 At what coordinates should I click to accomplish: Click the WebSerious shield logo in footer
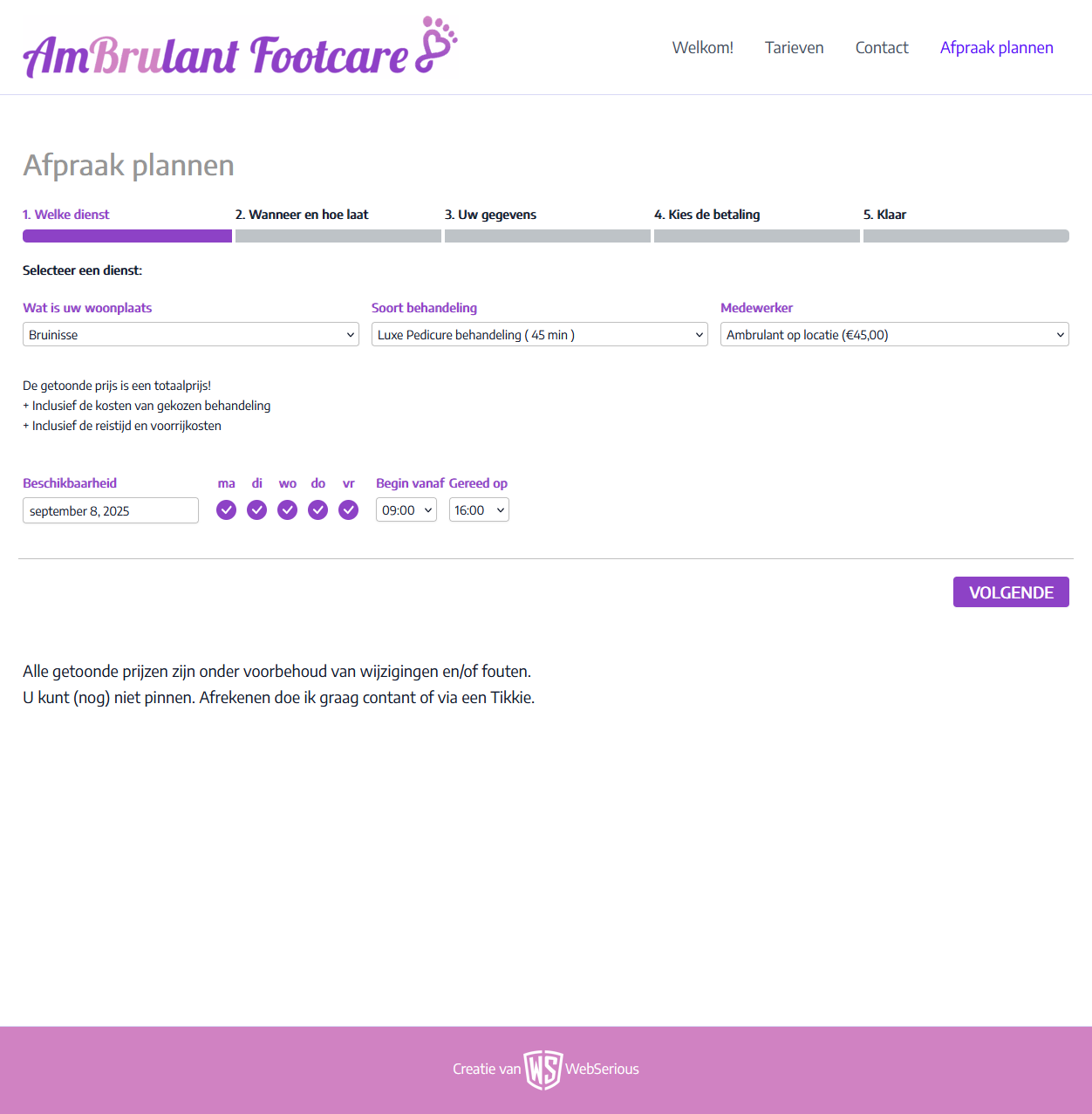pos(543,1070)
